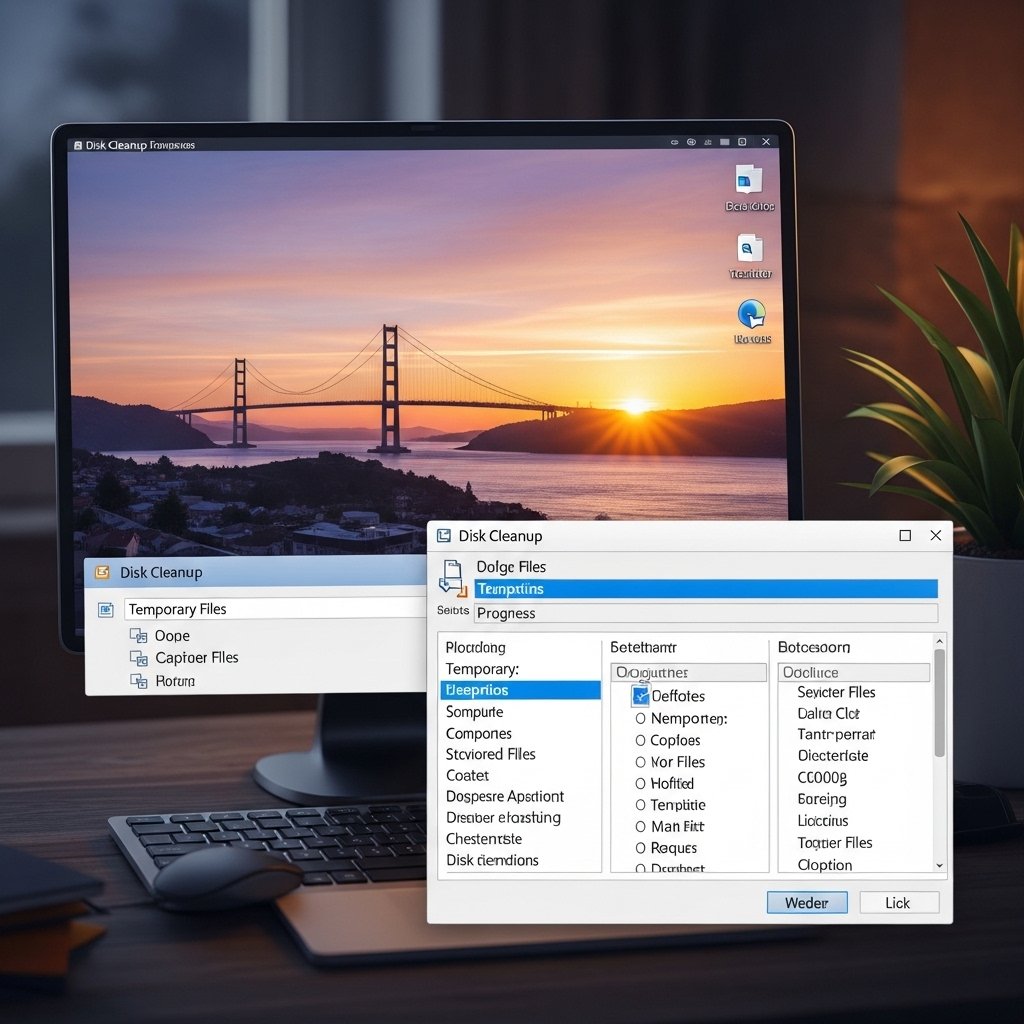Select the Coploes radio button
This screenshot has height=1024, width=1024.
point(641,740)
